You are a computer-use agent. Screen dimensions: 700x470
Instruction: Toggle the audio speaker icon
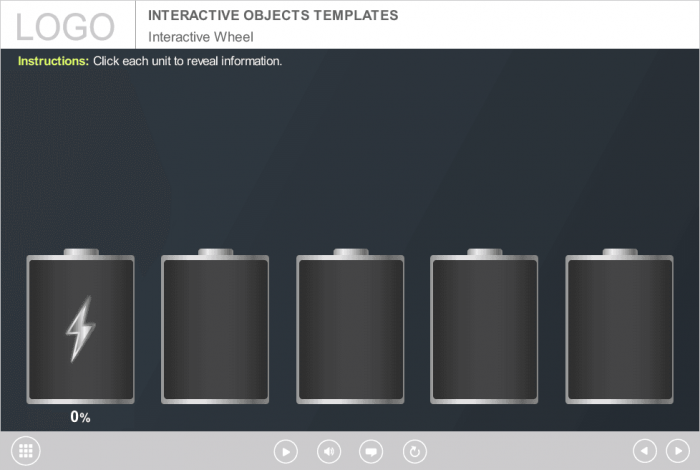(329, 451)
